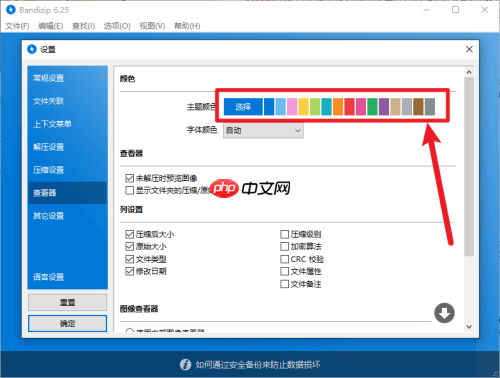Pick the dark green theme swatch
Viewport: 500px width, 378px height.
point(372,107)
